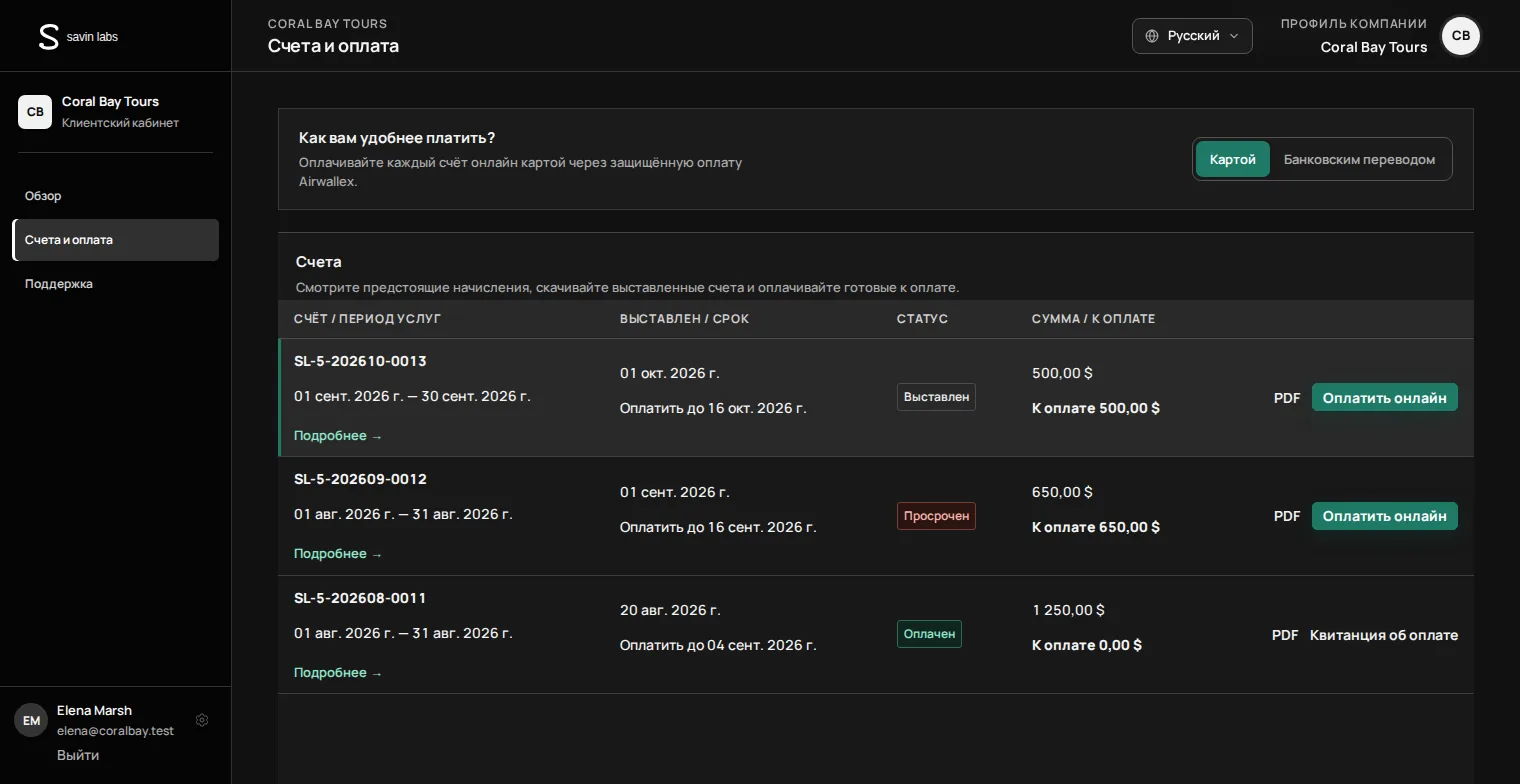Open the Поддержка section
1520x784 pixels.
coord(115,284)
